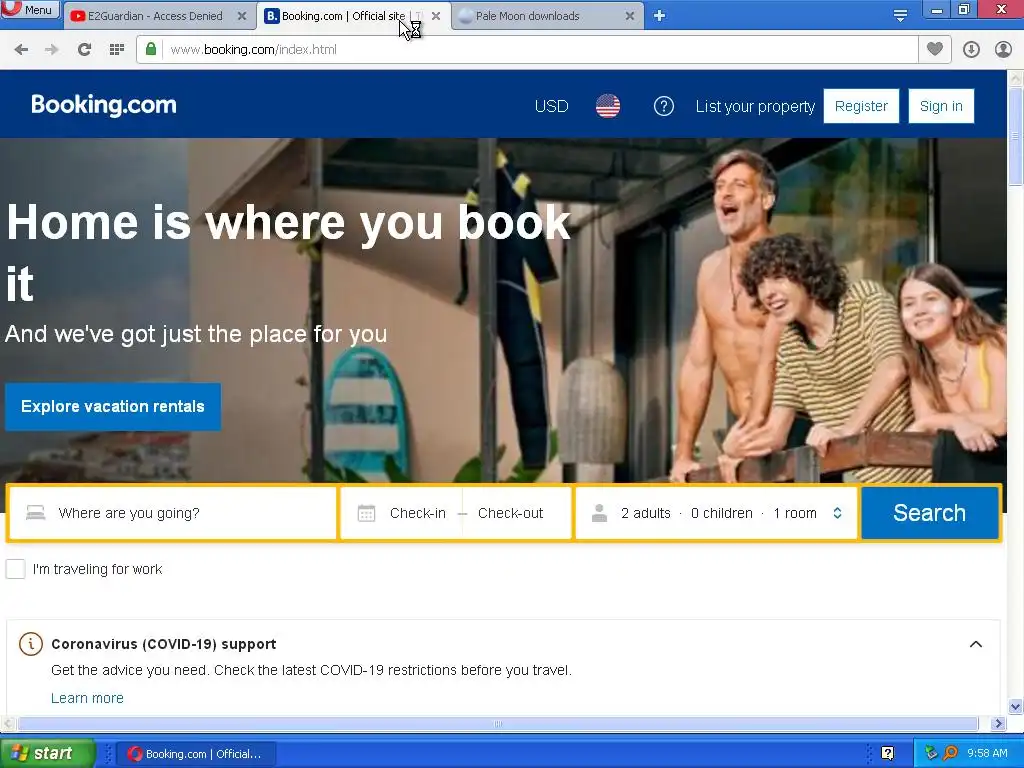Screen dimensions: 1024x768
Task: Click the 1 room text
Action: pyautogui.click(x=795, y=513)
